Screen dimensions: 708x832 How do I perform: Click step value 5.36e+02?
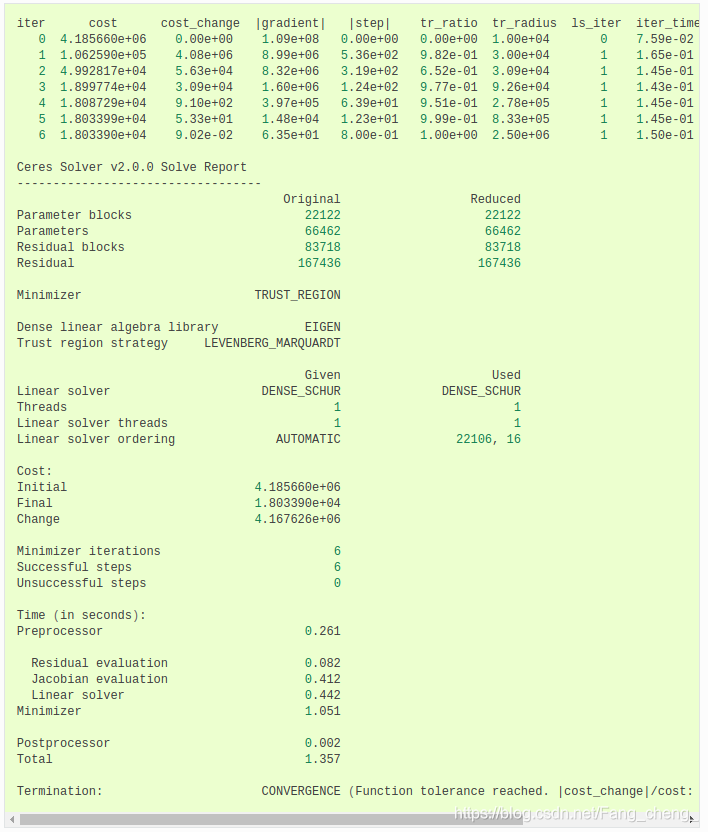pyautogui.click(x=369, y=55)
